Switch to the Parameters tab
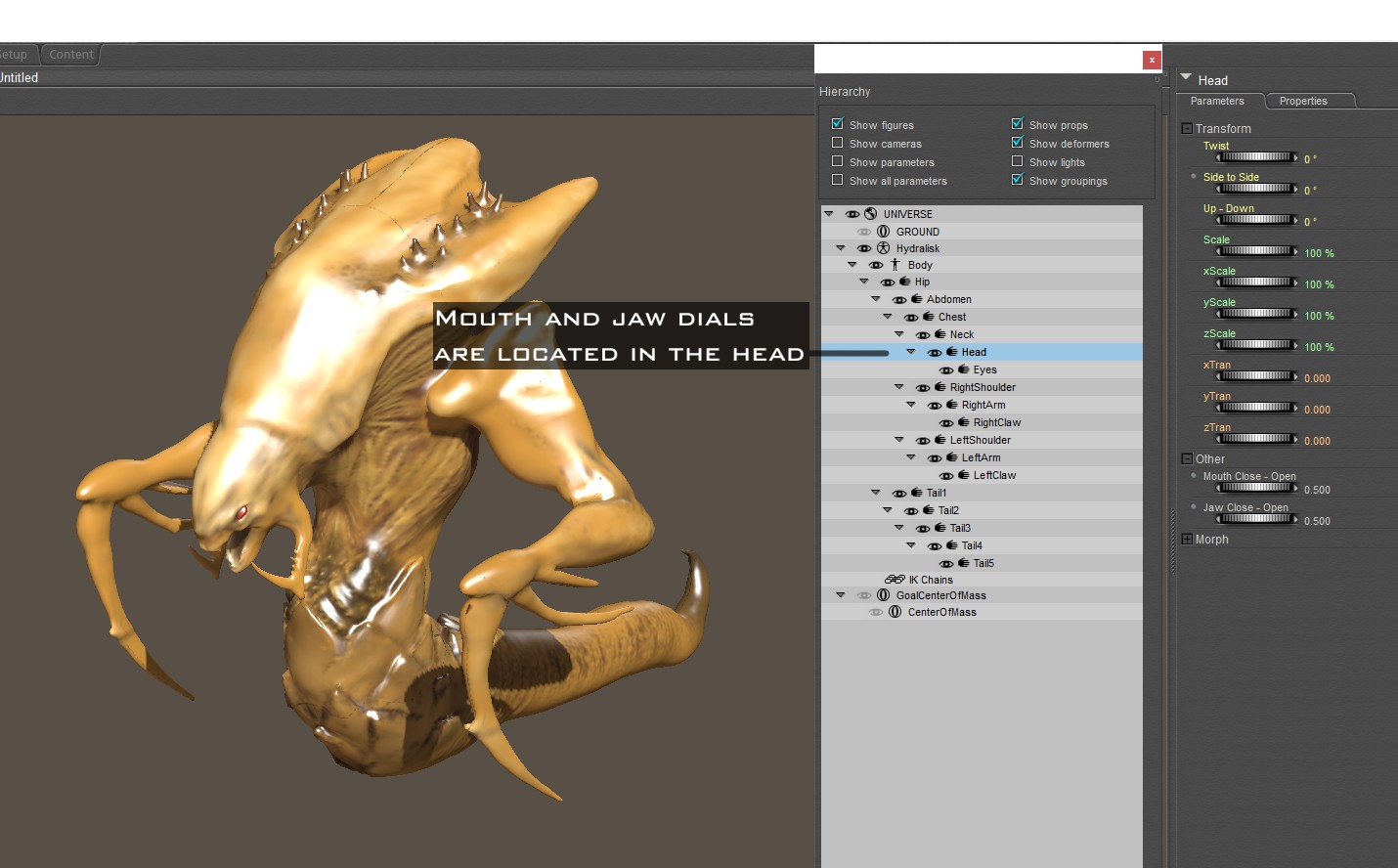Viewport: 1398px width, 868px height. pyautogui.click(x=1217, y=101)
